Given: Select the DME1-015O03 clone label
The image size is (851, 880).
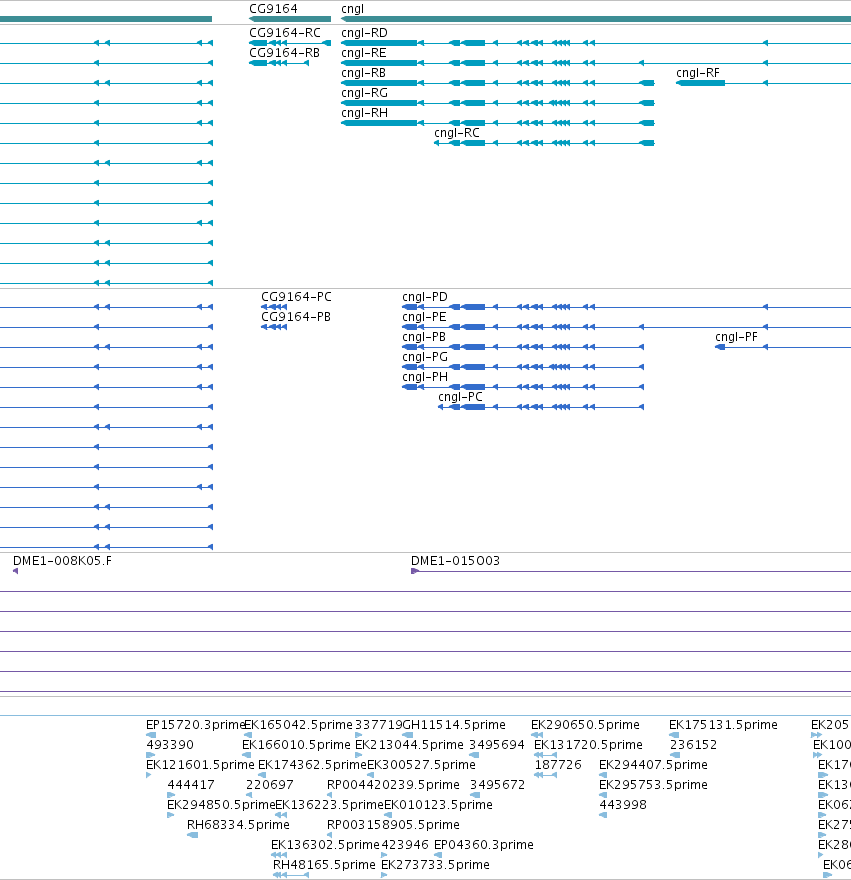Looking at the screenshot, I should pyautogui.click(x=455, y=561).
